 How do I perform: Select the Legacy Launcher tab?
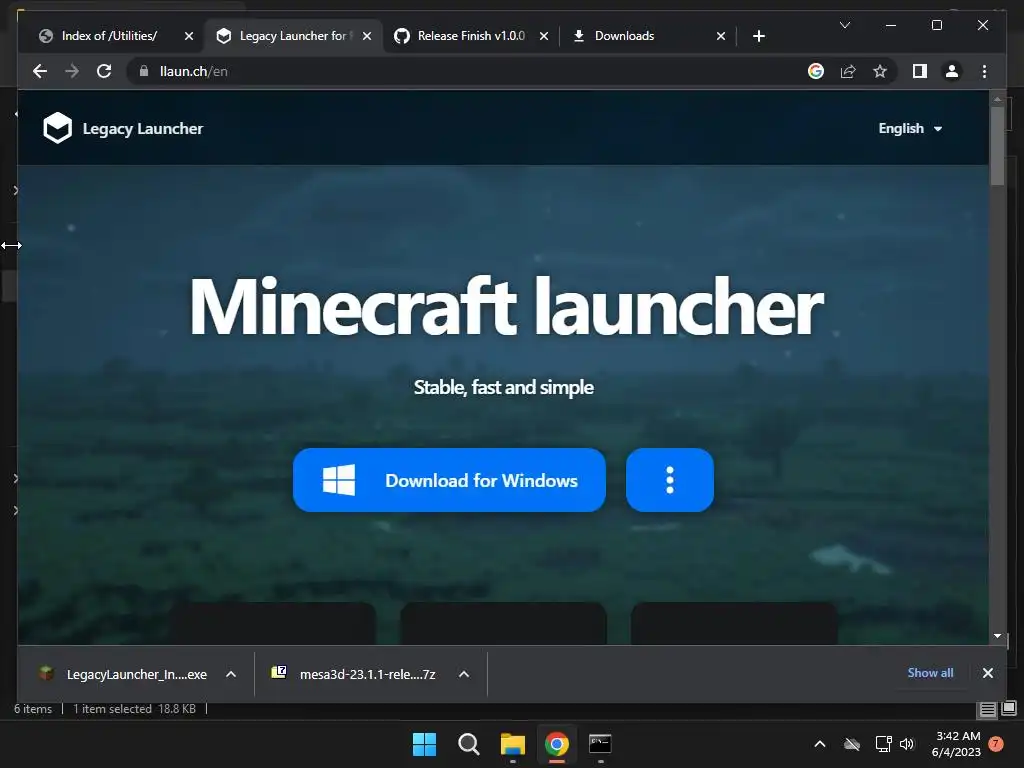[294, 36]
